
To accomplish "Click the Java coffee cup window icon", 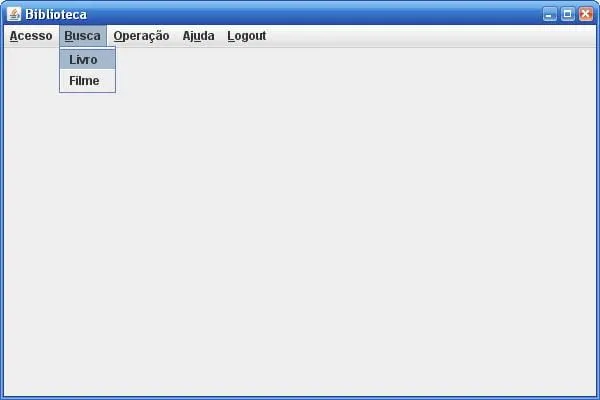I will [14, 14].
